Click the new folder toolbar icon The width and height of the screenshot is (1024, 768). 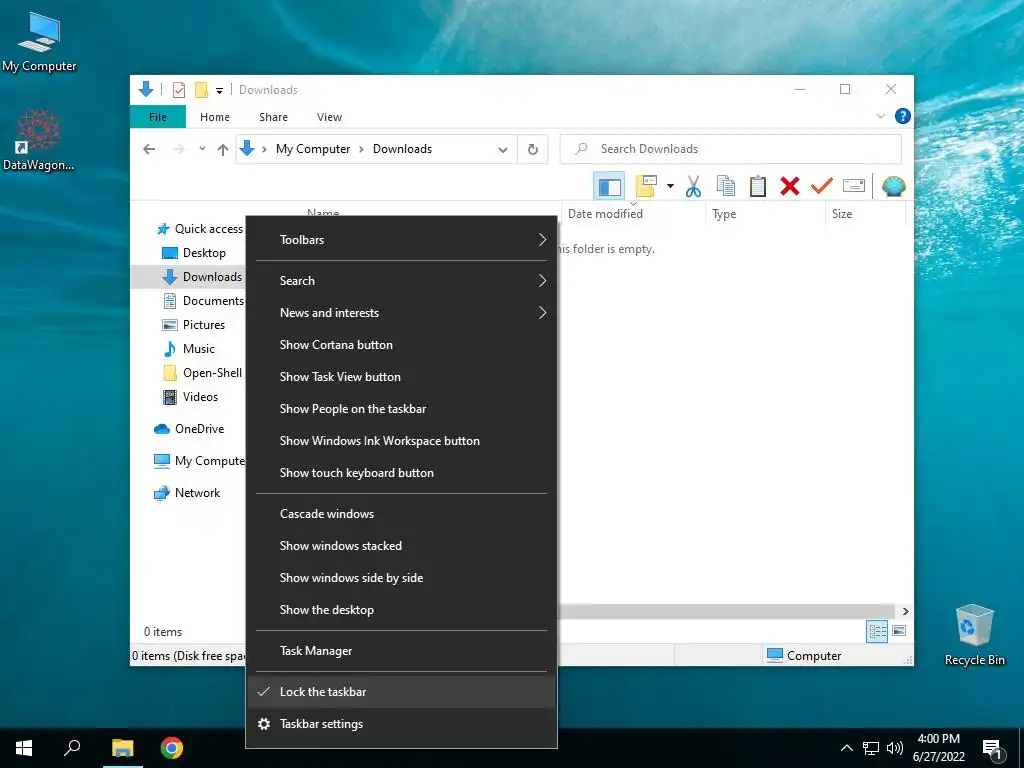tap(645, 187)
